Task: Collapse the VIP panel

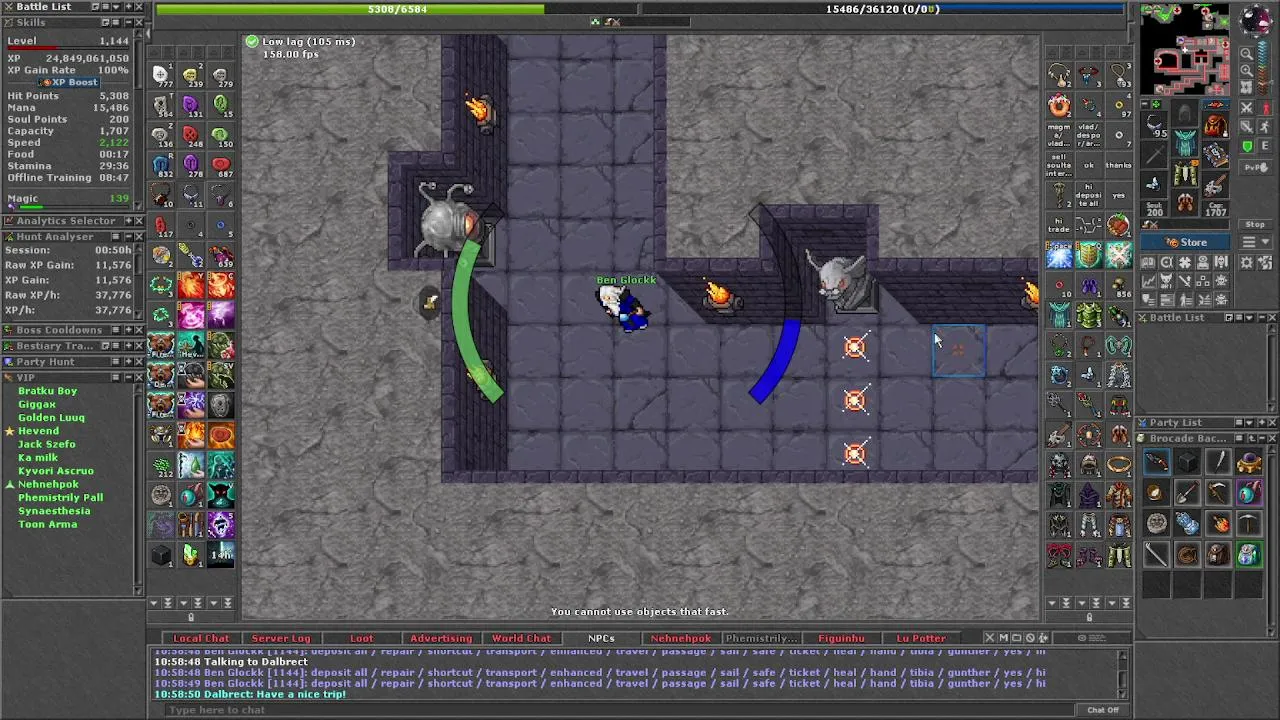Action: (x=127, y=378)
